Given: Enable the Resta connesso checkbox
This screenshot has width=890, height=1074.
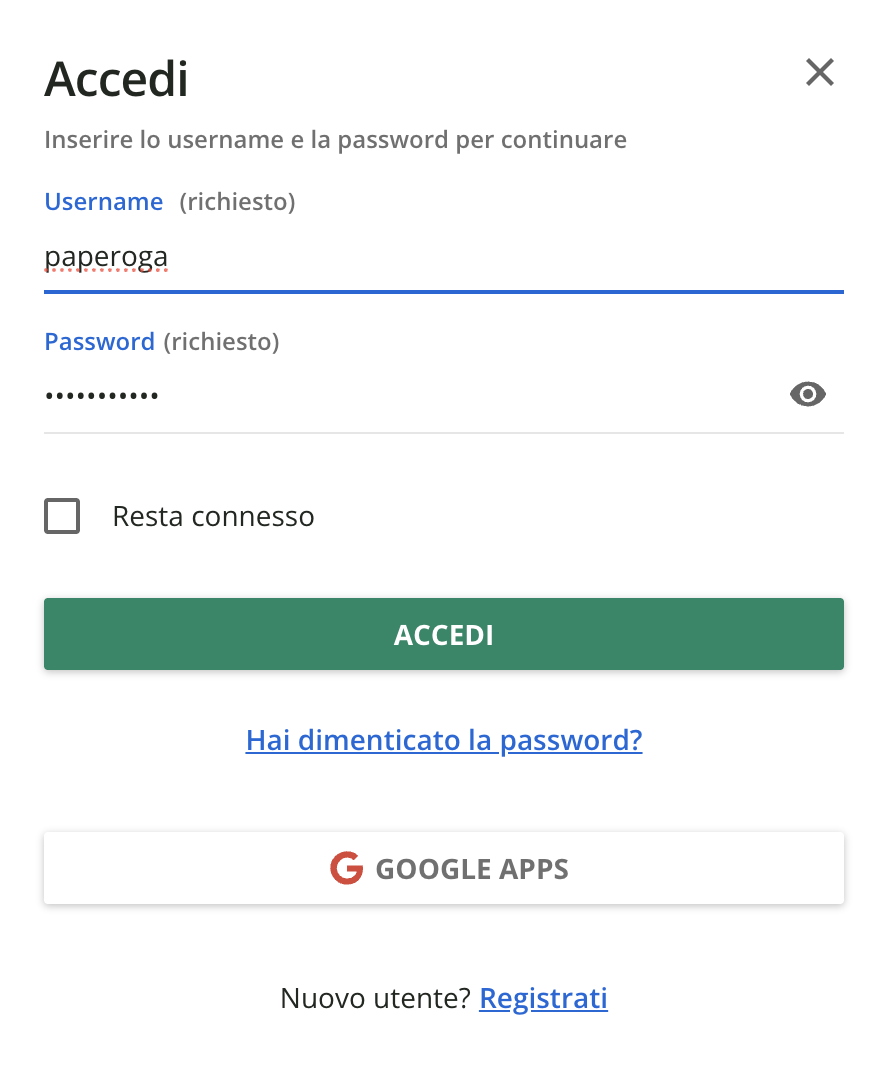Looking at the screenshot, I should [x=62, y=517].
